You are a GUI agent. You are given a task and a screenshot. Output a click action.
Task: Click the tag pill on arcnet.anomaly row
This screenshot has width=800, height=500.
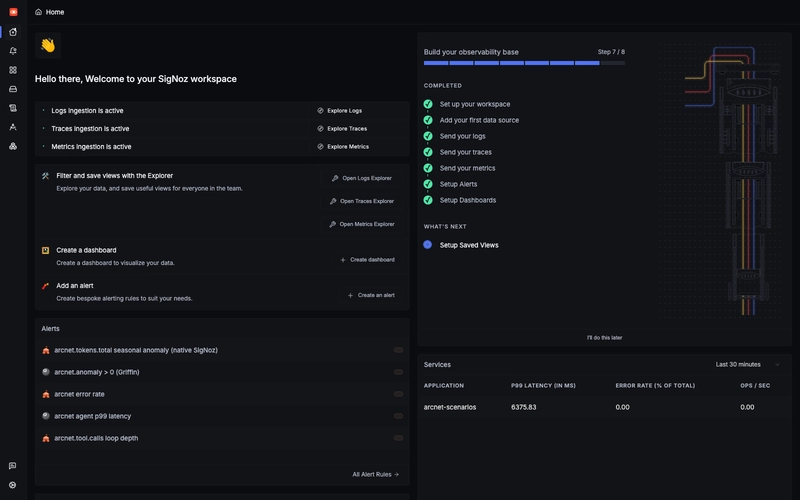(x=398, y=372)
